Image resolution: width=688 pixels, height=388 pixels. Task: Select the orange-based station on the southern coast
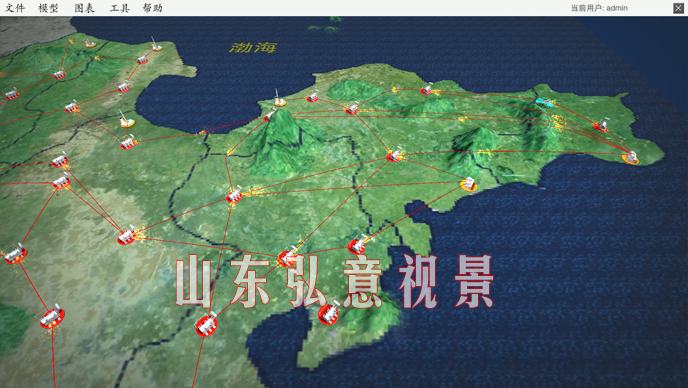click(469, 184)
